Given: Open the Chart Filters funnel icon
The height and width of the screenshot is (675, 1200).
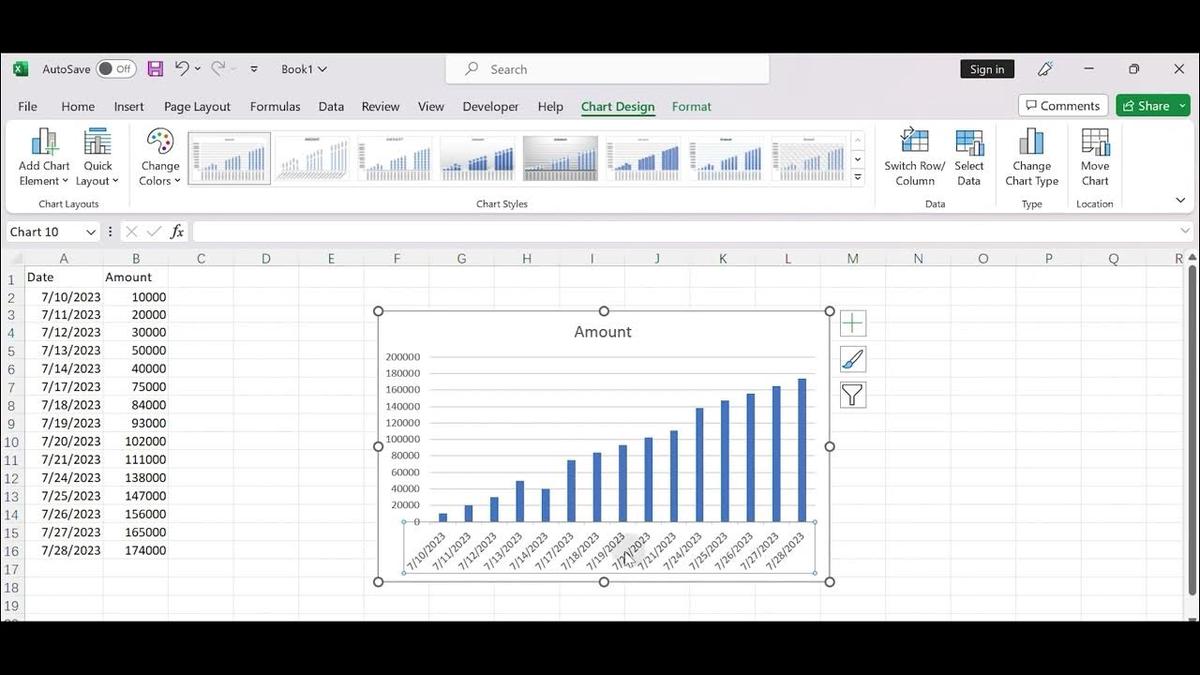Looking at the screenshot, I should [x=852, y=394].
